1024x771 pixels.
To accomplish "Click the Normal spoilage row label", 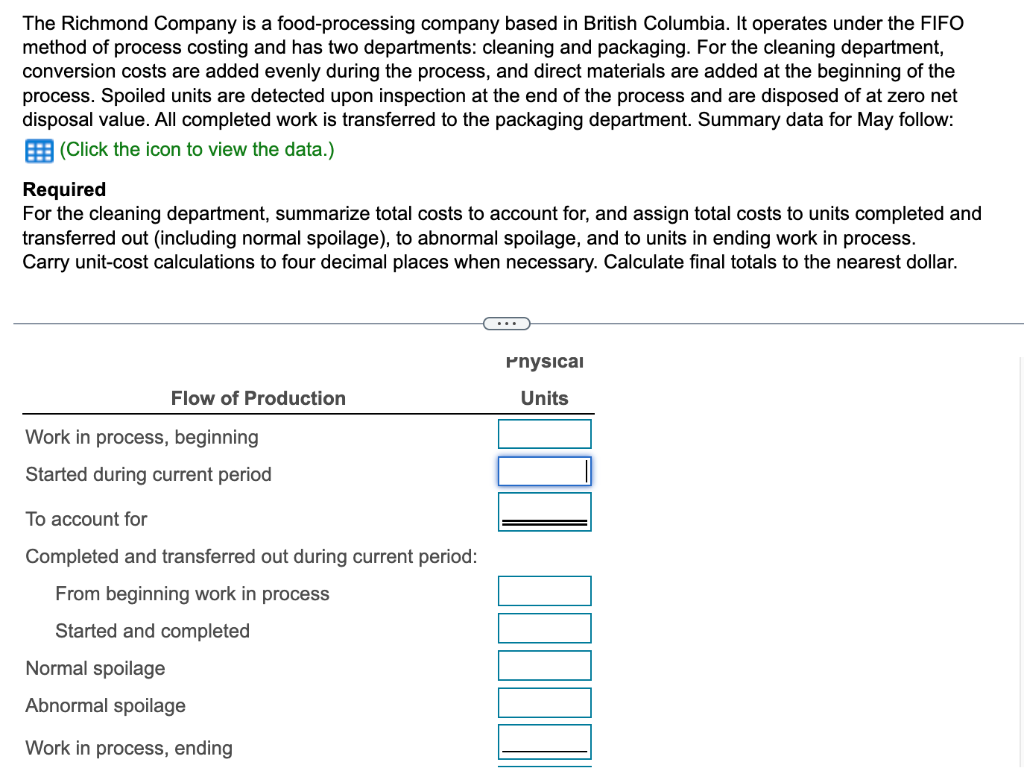I will coord(95,668).
